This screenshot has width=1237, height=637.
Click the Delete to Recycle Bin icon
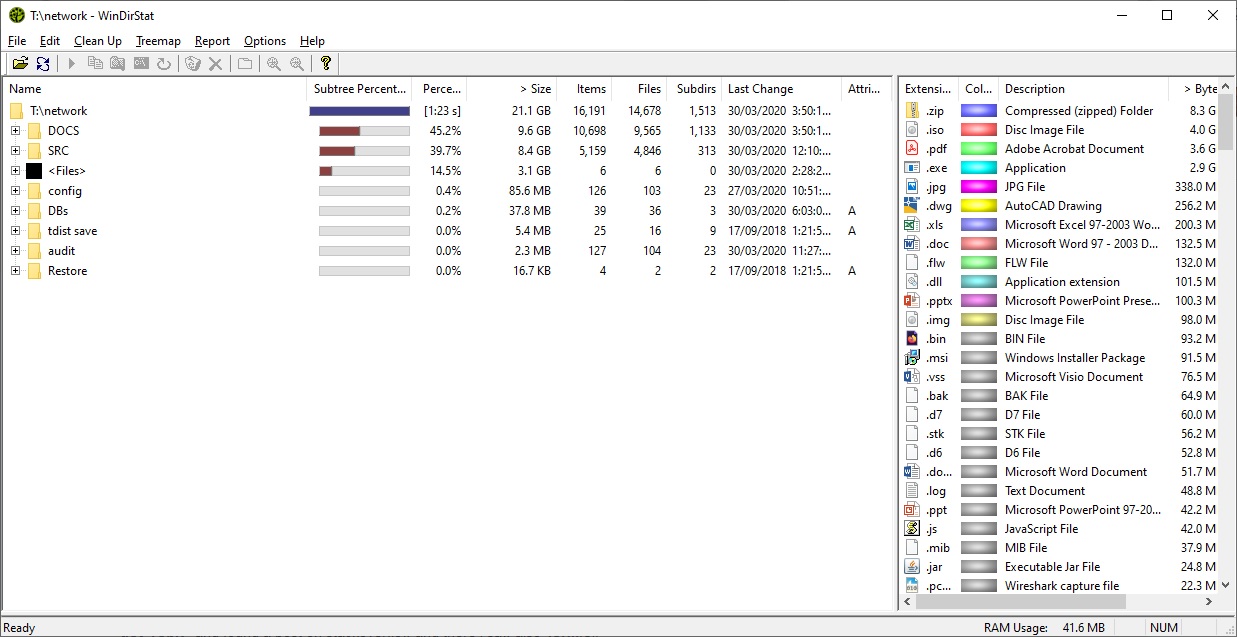tap(193, 64)
